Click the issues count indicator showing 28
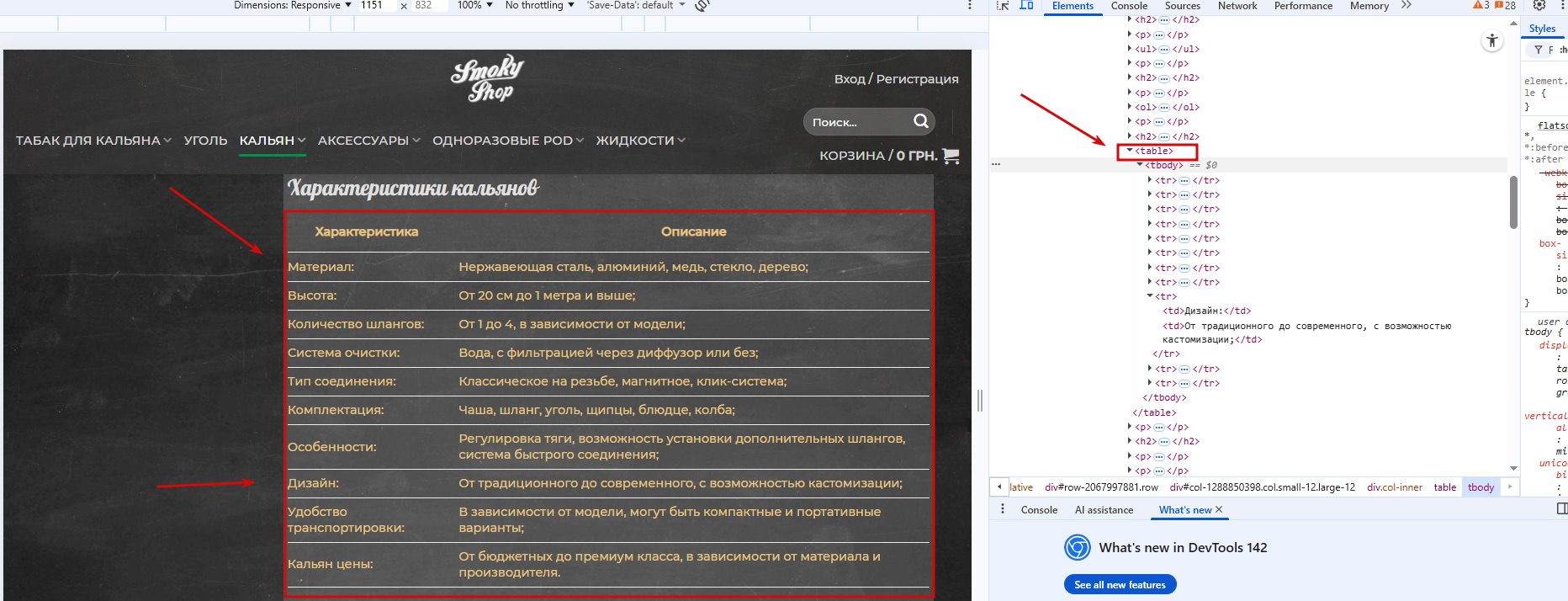 (x=1505, y=5)
